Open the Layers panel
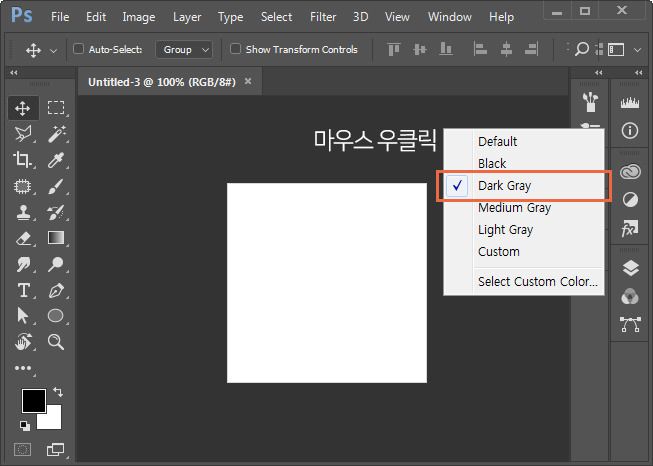653x466 pixels. pyautogui.click(x=631, y=268)
